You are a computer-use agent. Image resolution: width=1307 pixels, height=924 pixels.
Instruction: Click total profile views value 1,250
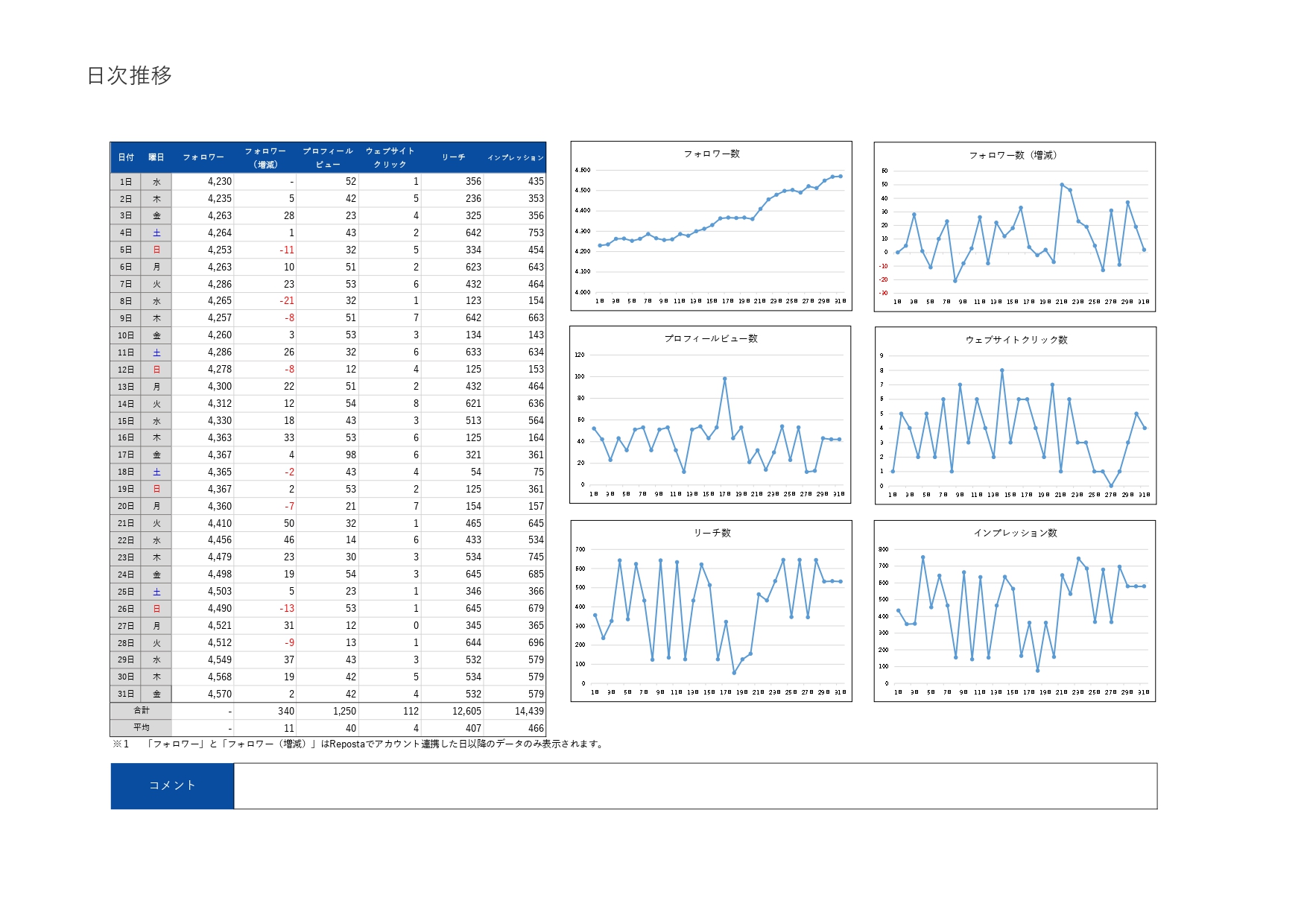point(344,711)
